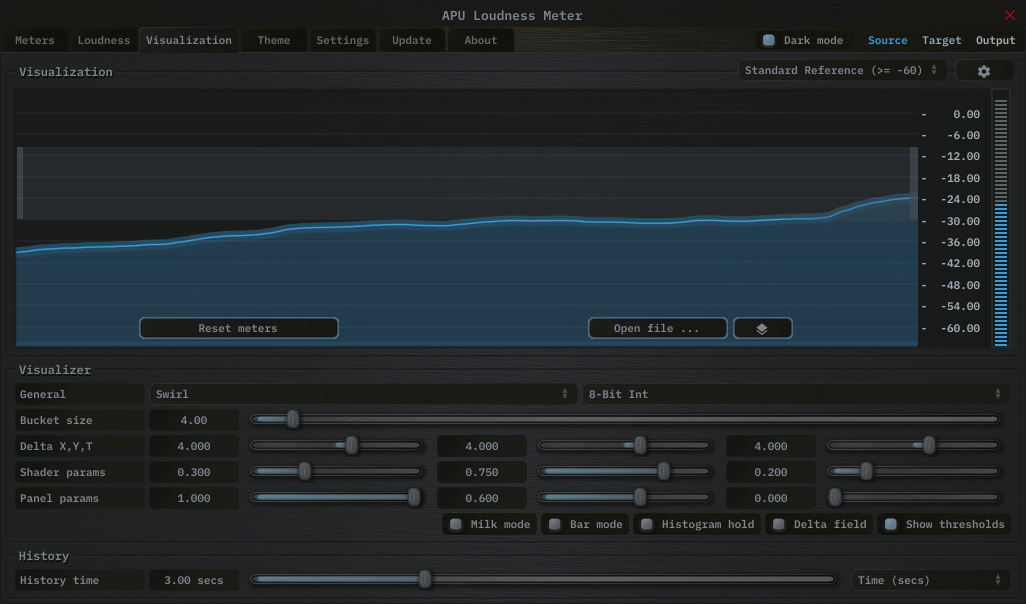Switch to the Loudness tab
The image size is (1026, 604).
104,41
